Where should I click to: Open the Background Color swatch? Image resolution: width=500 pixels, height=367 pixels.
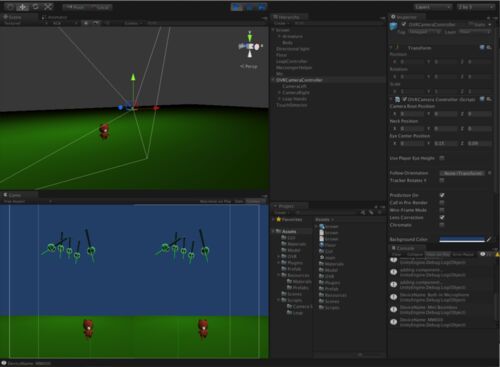(x=462, y=239)
